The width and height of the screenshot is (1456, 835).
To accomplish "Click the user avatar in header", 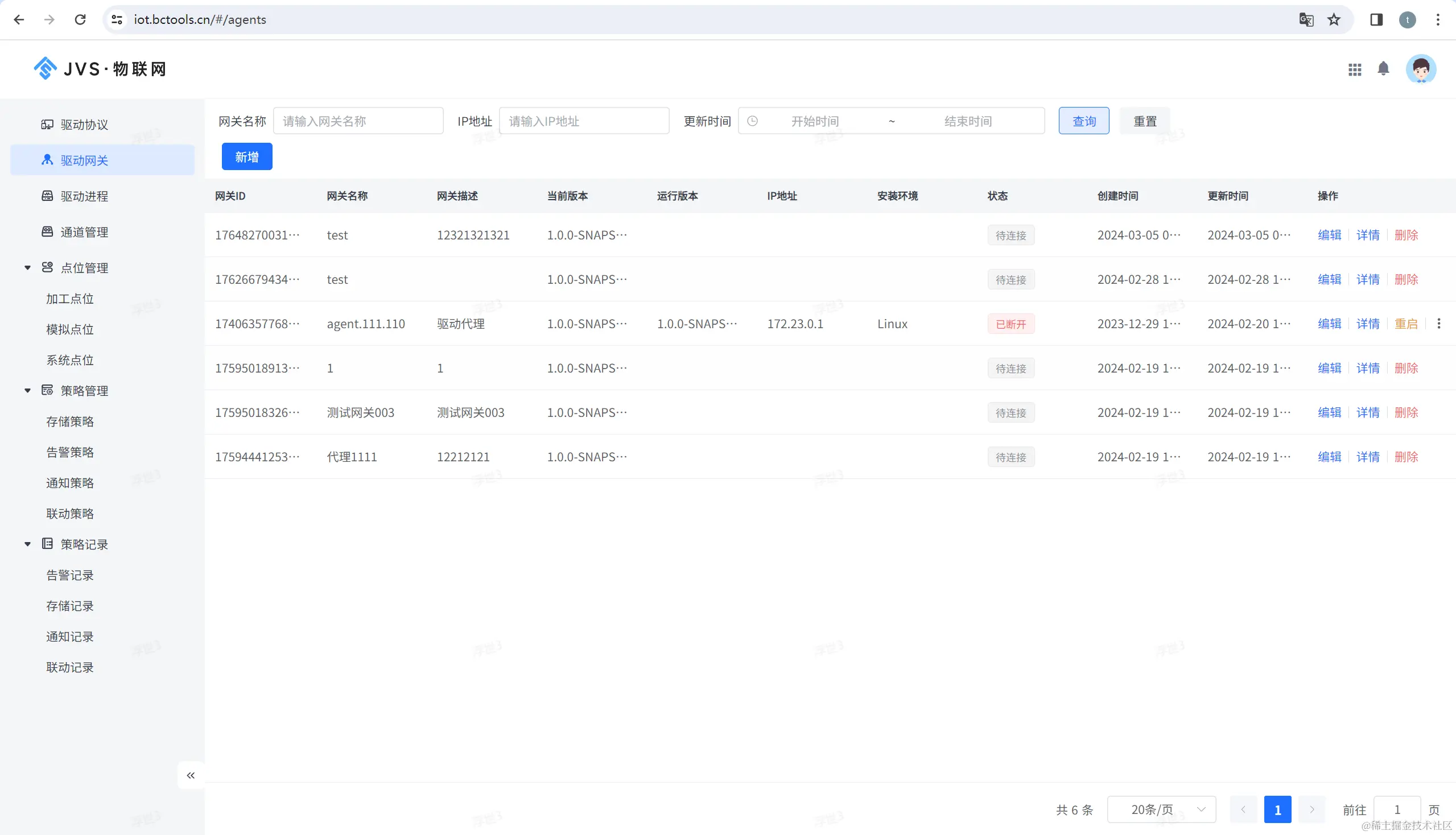I will (x=1420, y=69).
